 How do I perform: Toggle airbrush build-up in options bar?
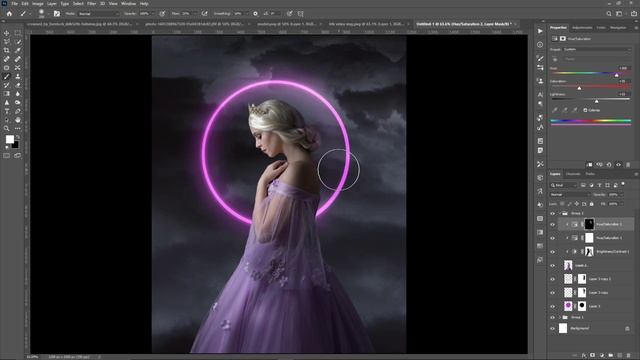tap(204, 13)
